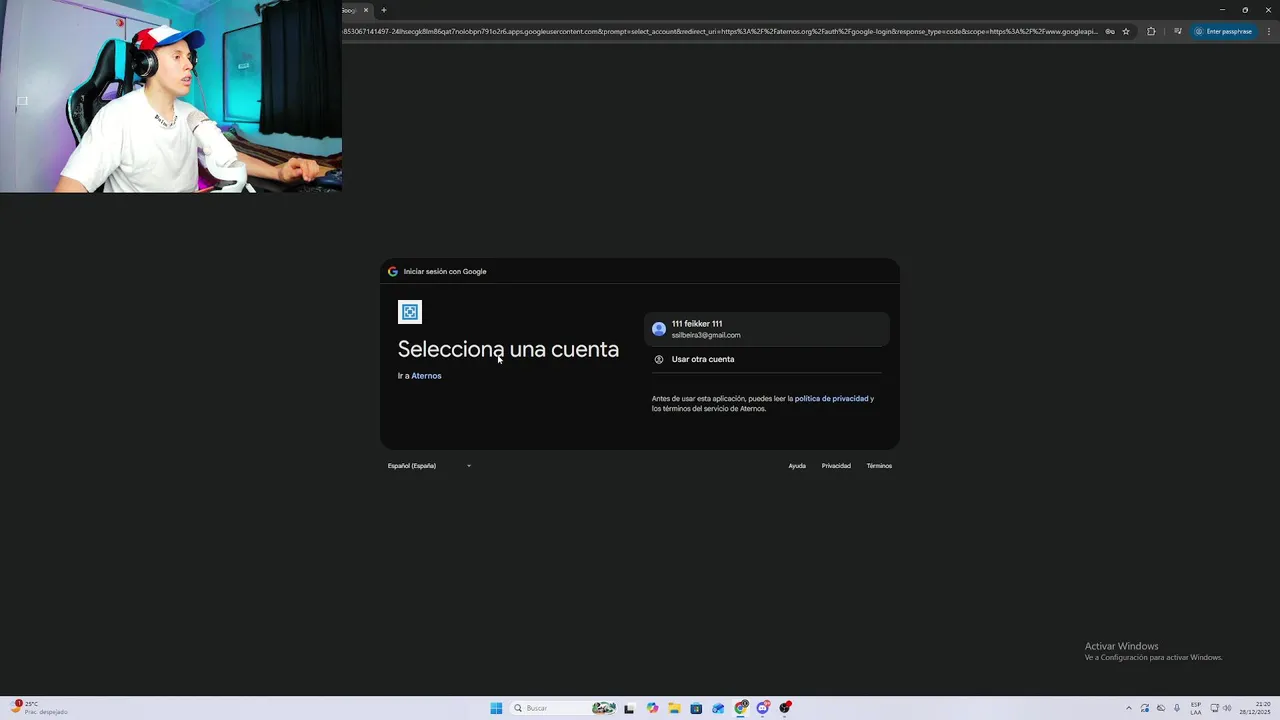This screenshot has height=720, width=1280.
Task: Open the Chrome three-dot menu
Action: pyautogui.click(x=1269, y=31)
